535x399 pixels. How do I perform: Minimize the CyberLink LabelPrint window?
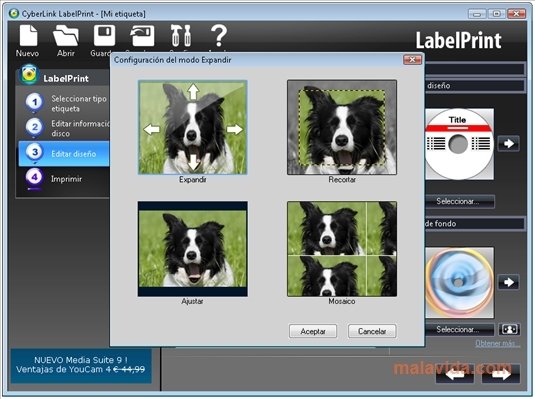coord(477,14)
